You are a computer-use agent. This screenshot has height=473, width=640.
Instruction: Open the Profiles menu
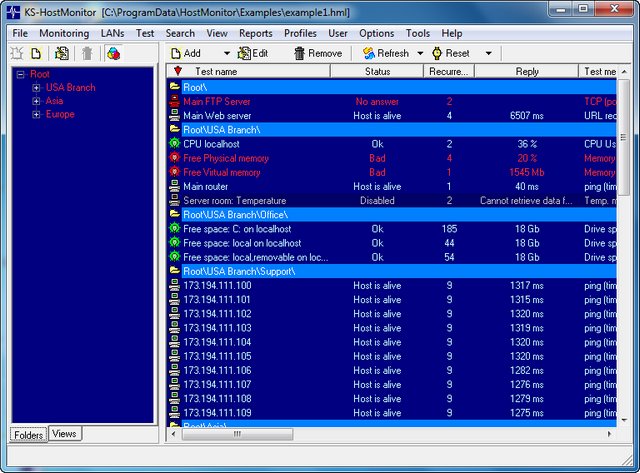click(300, 33)
